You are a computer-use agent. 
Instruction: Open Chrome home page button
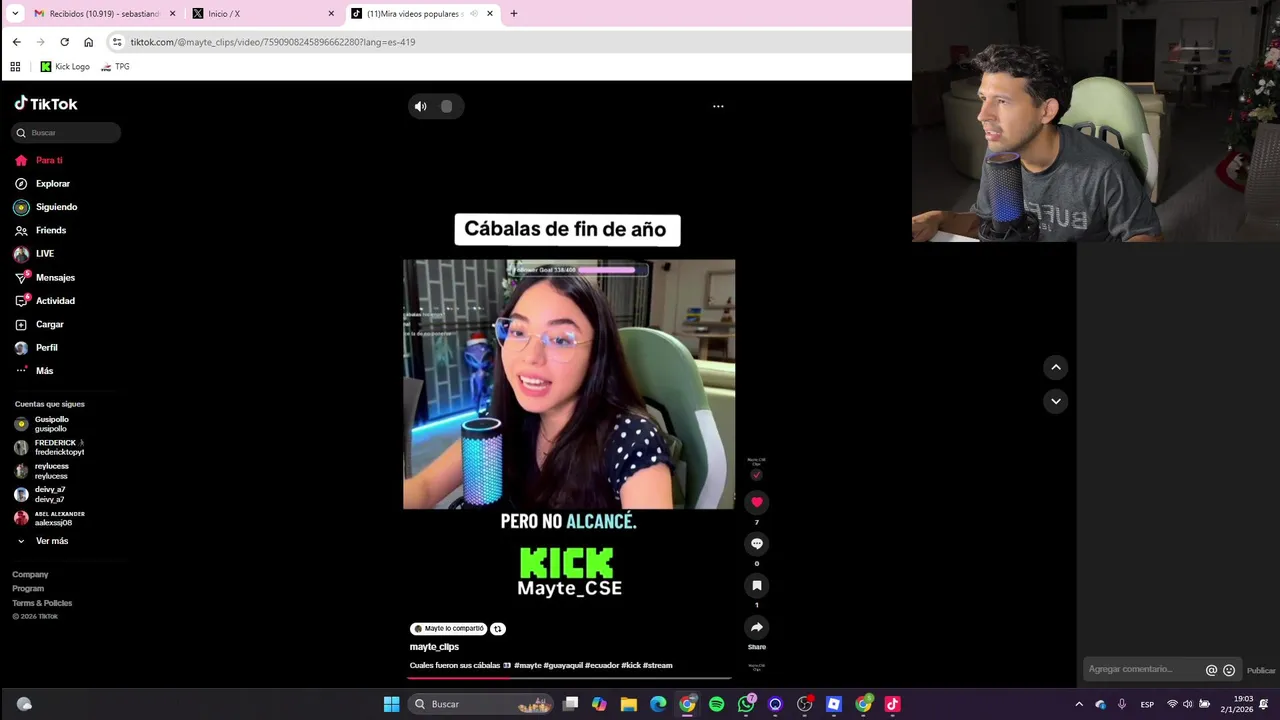coord(88,42)
